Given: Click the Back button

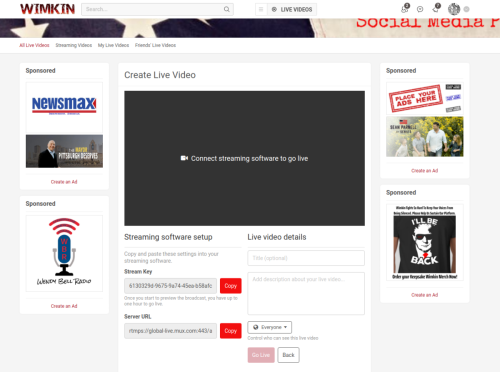Looking at the screenshot, I should coord(288,355).
